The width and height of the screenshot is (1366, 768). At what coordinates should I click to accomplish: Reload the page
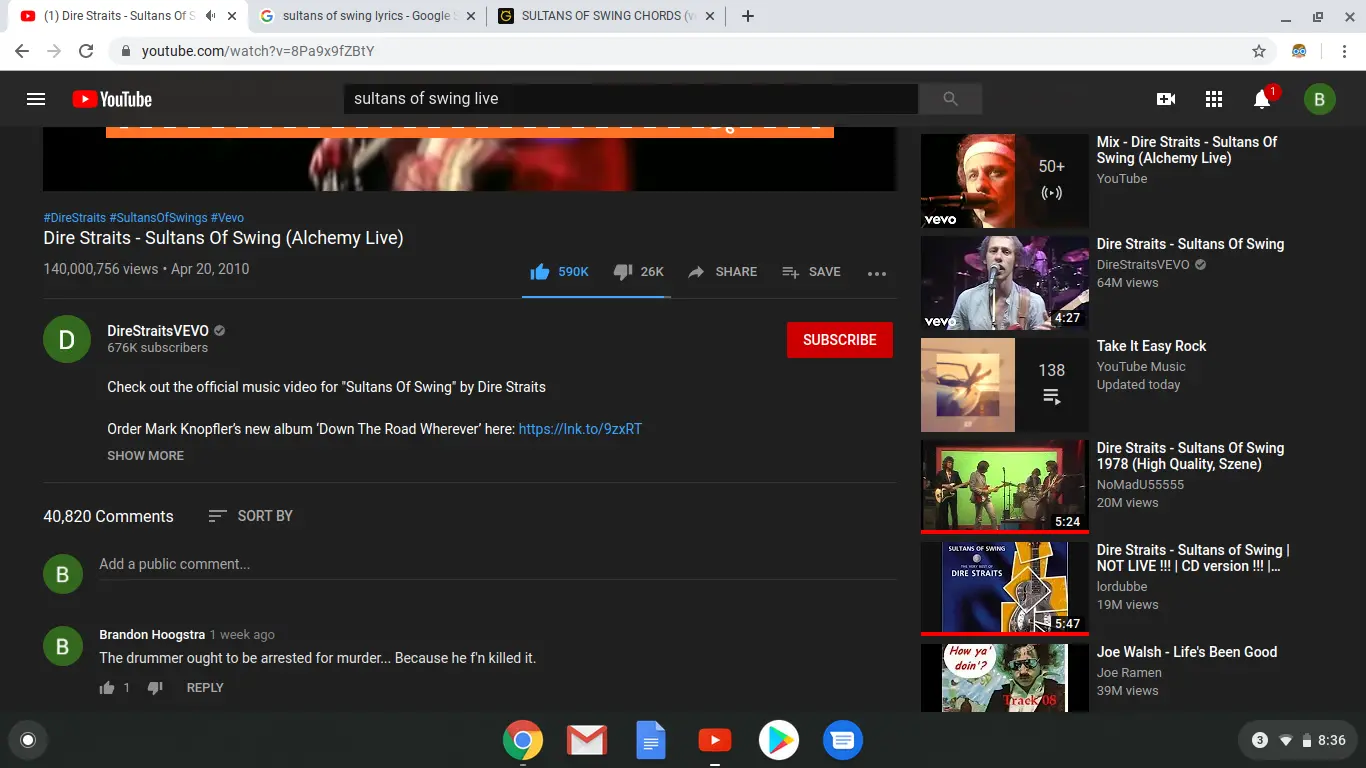point(86,51)
